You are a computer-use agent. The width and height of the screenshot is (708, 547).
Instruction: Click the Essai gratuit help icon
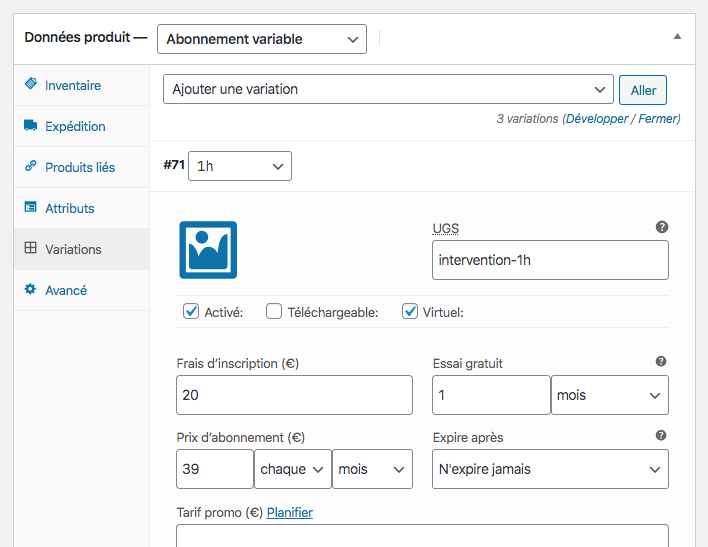click(x=661, y=361)
